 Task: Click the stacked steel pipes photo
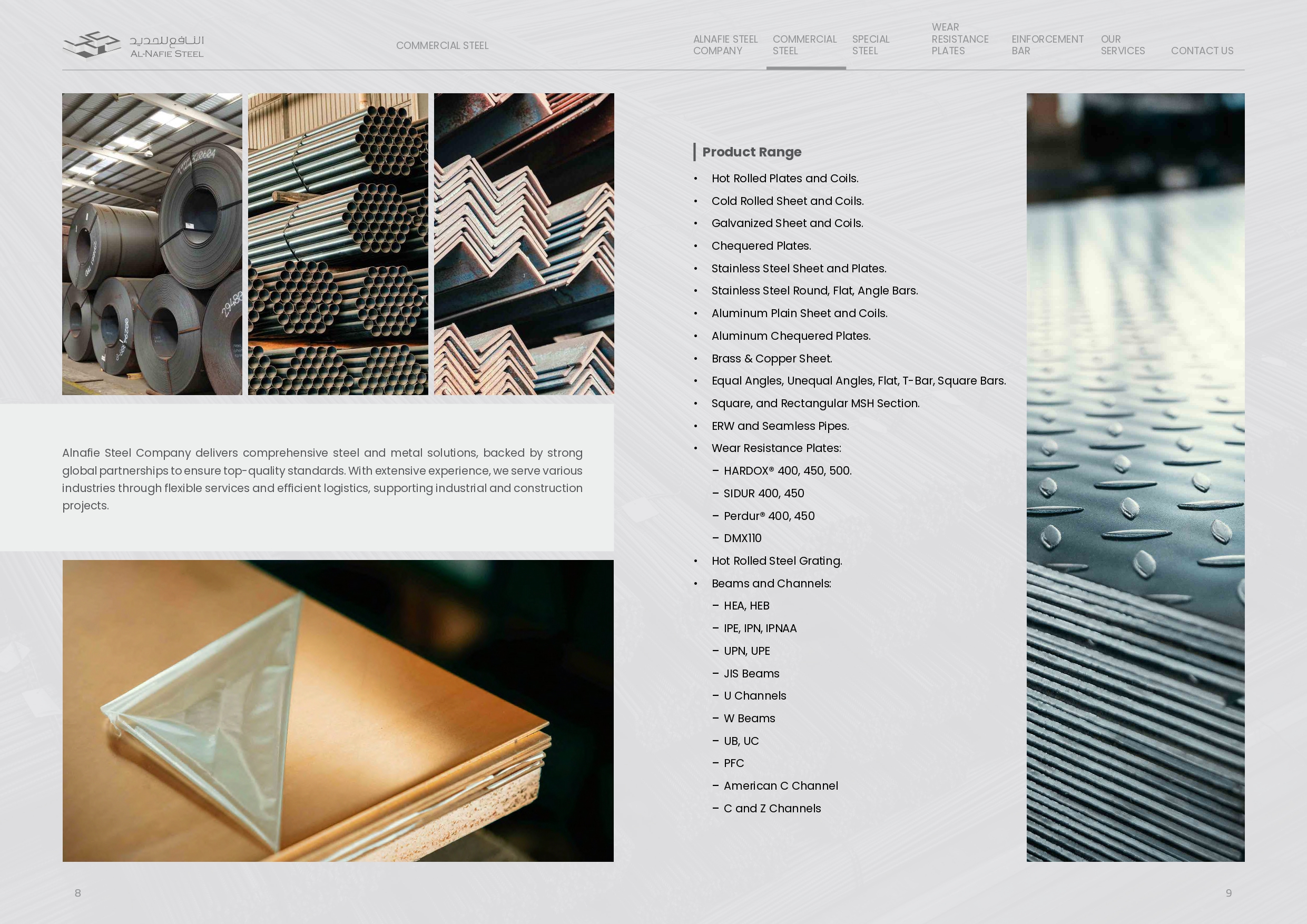[338, 244]
